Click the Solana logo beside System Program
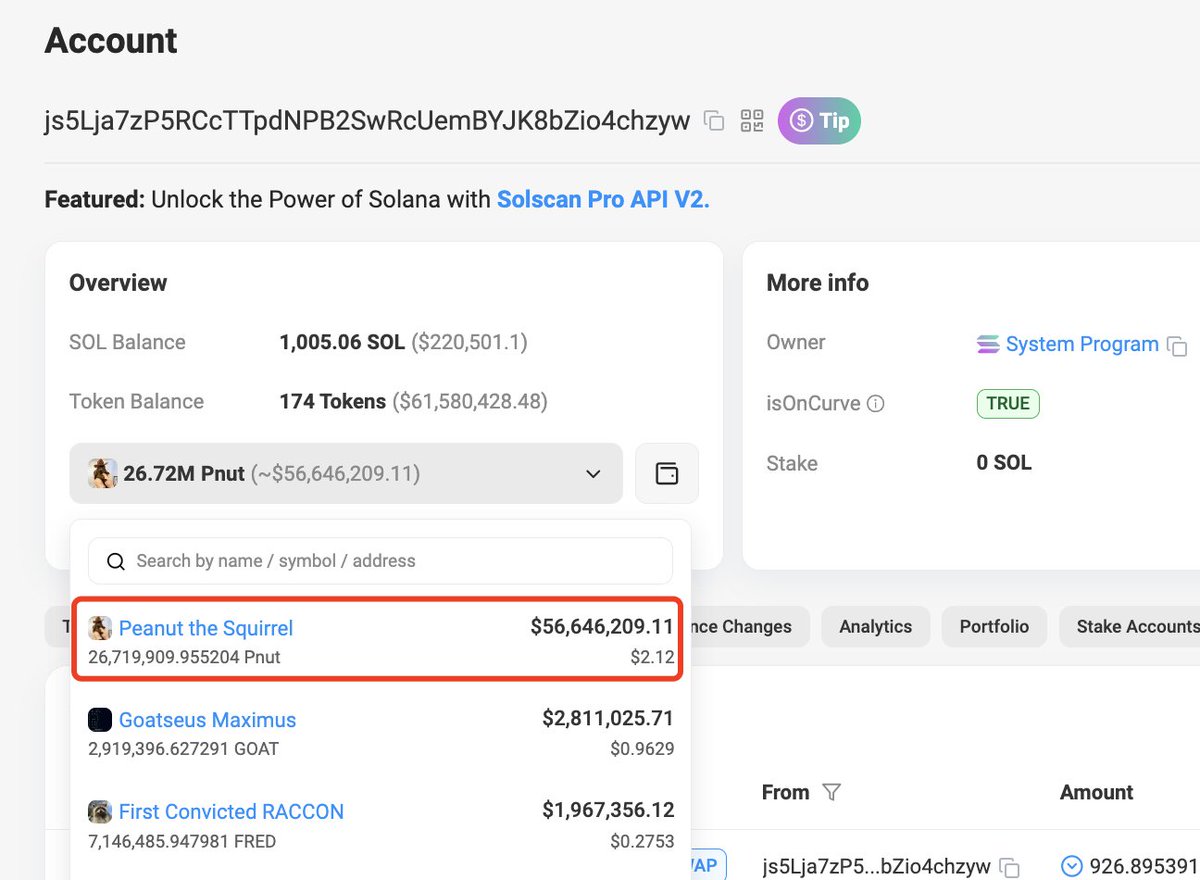 pyautogui.click(x=988, y=344)
